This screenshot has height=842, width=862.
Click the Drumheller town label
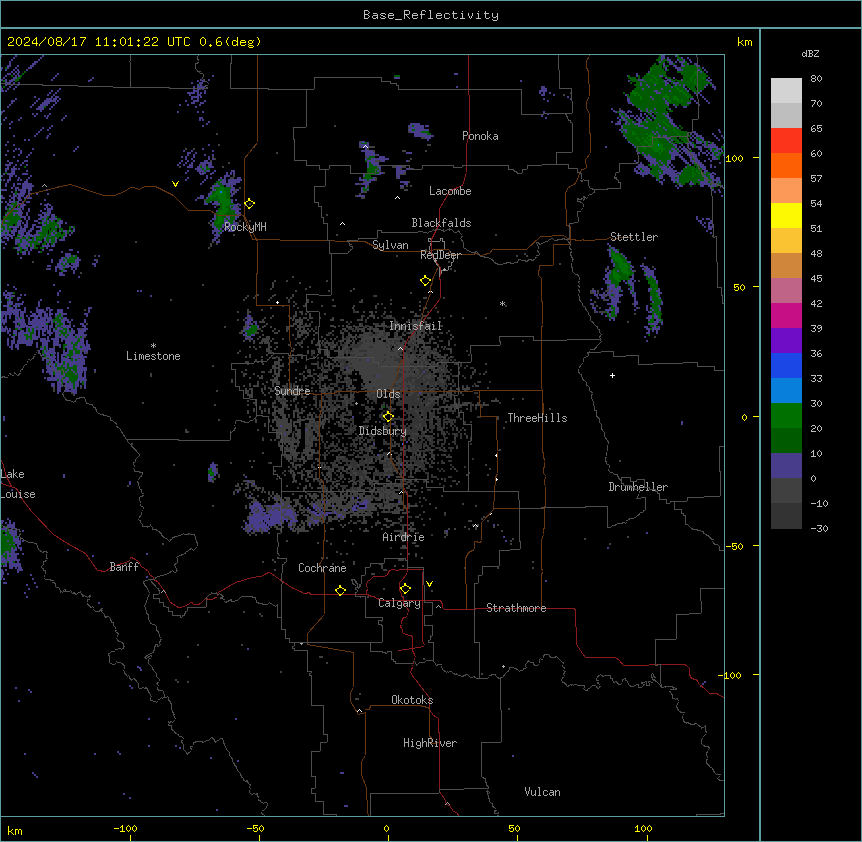pyautogui.click(x=638, y=487)
